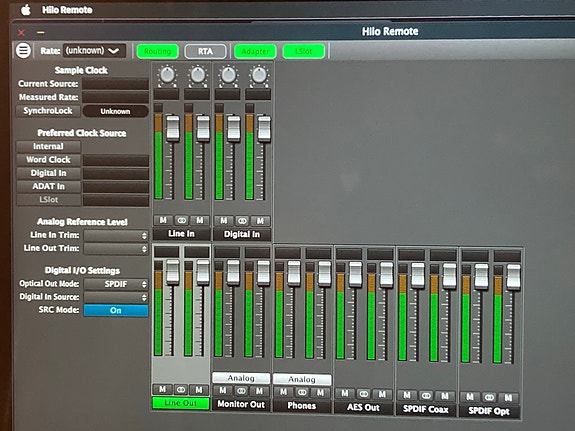Screen dimensions: 575x431
Task: Toggle SRC Mode On button
Action: [116, 310]
